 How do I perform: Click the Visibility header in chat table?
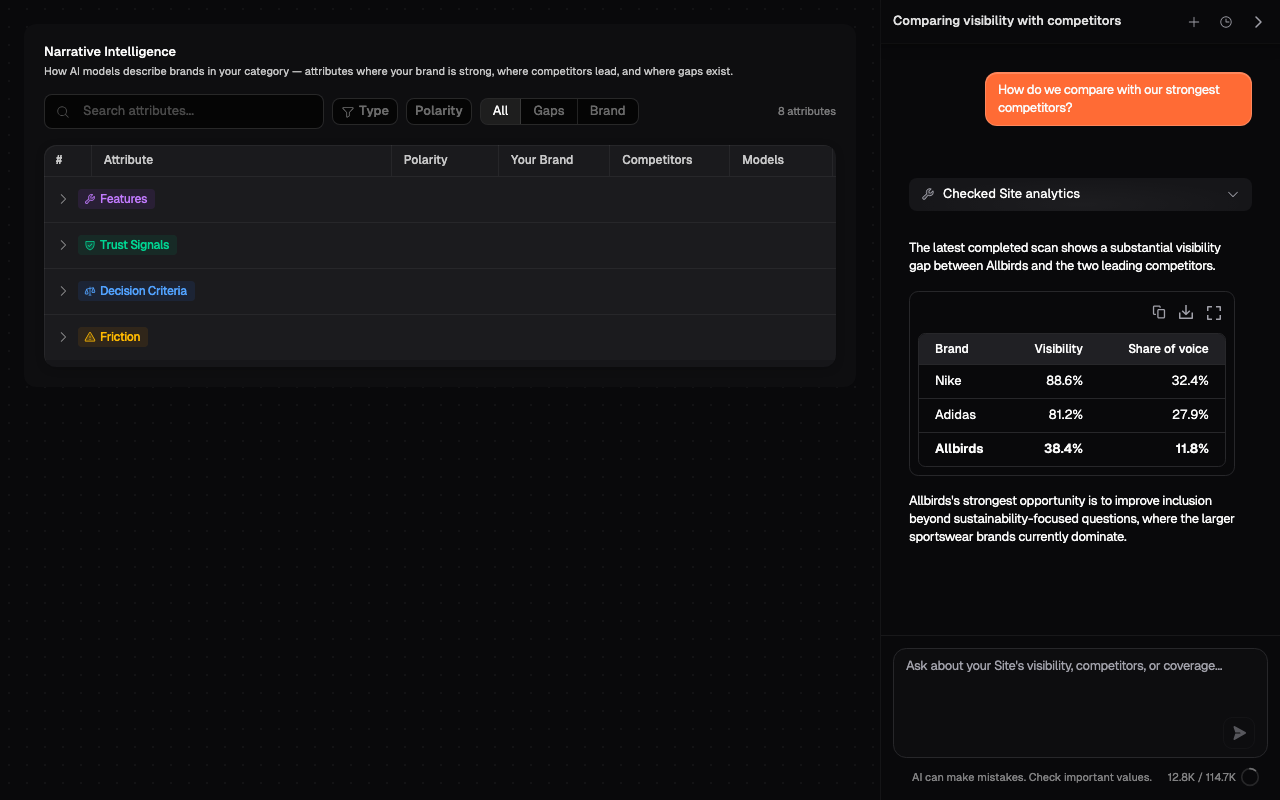(x=1058, y=349)
